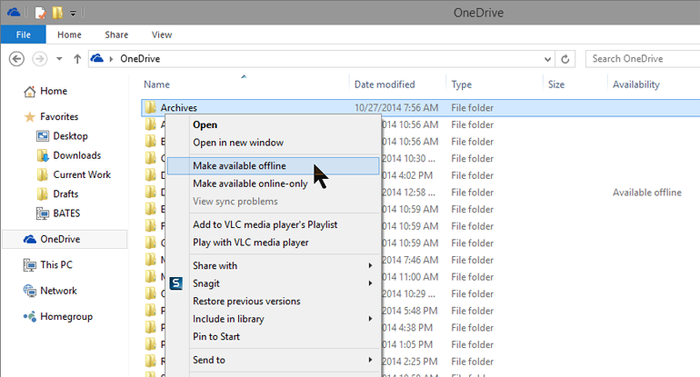This screenshot has width=700, height=377.
Task: Select the Archives folder row
Action: (x=421, y=108)
